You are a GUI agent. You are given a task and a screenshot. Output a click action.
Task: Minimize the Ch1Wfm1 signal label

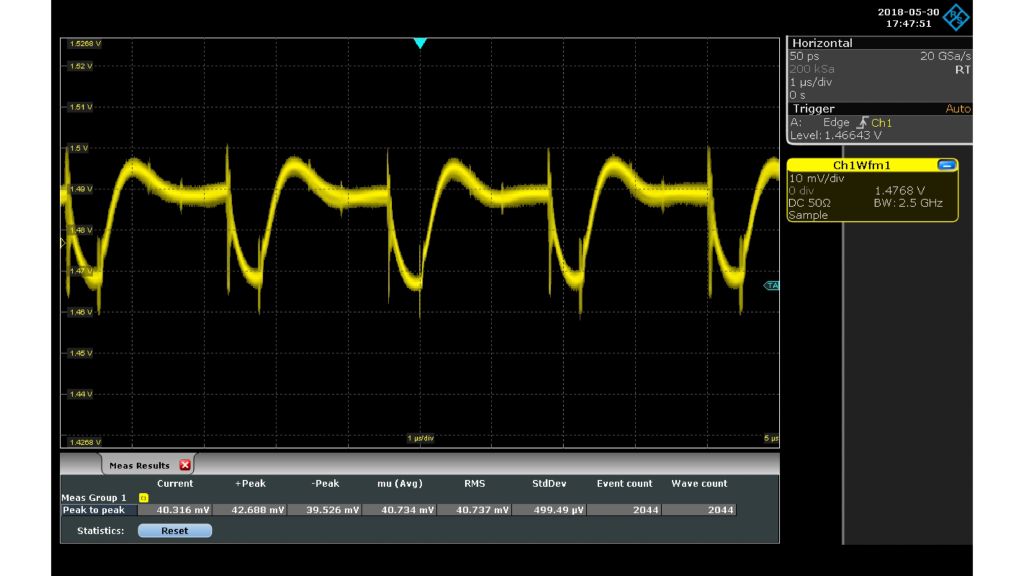click(x=948, y=164)
